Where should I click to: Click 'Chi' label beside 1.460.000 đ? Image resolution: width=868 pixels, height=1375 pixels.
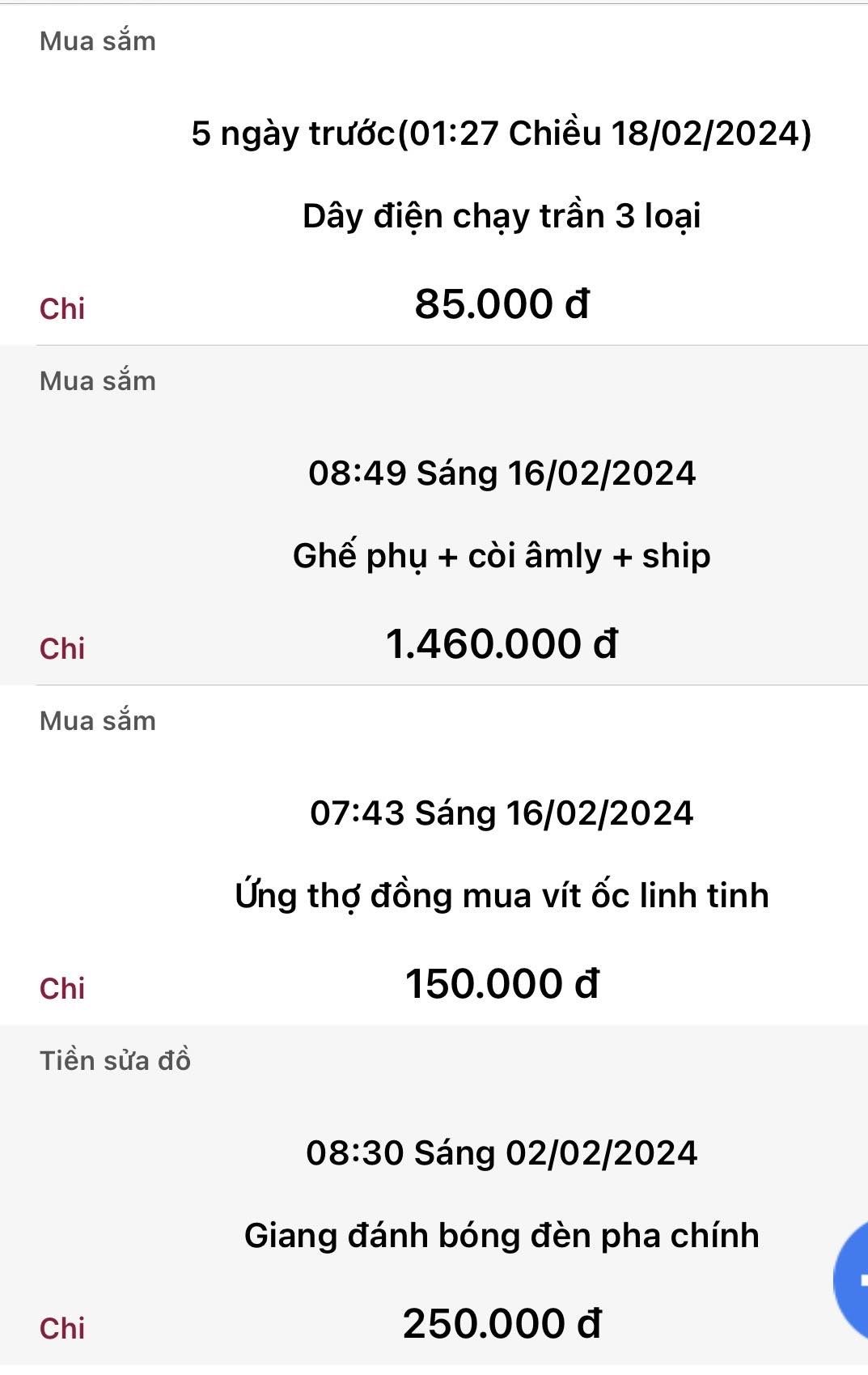point(62,648)
